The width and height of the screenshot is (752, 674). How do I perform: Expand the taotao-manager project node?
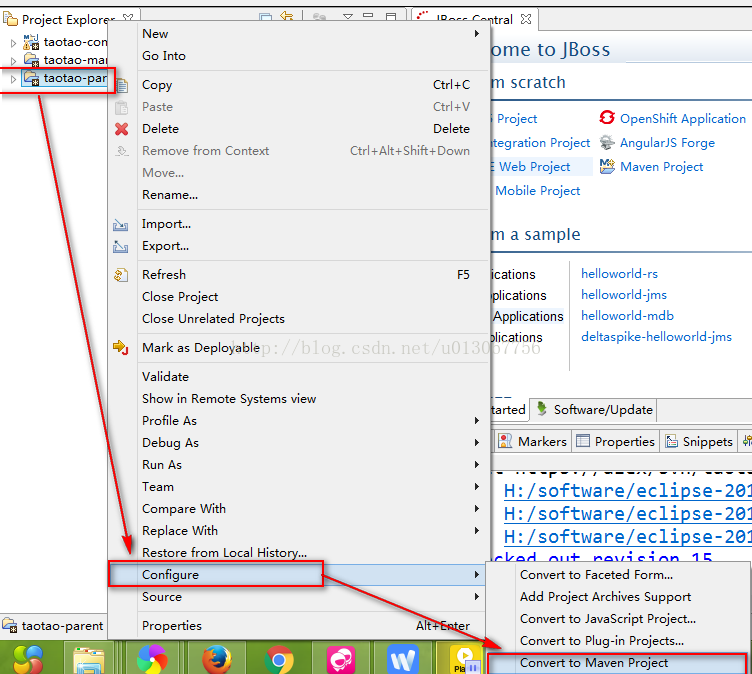[13, 60]
